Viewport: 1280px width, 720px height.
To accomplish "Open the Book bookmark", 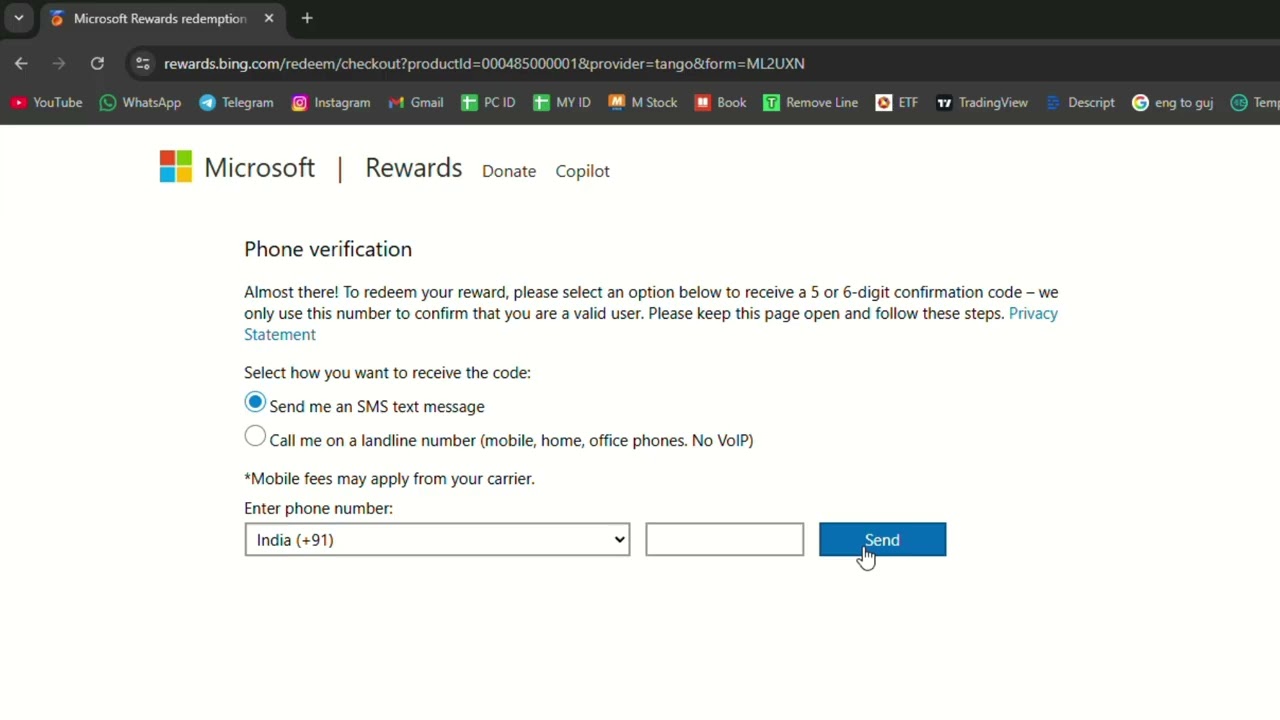I will tap(721, 103).
